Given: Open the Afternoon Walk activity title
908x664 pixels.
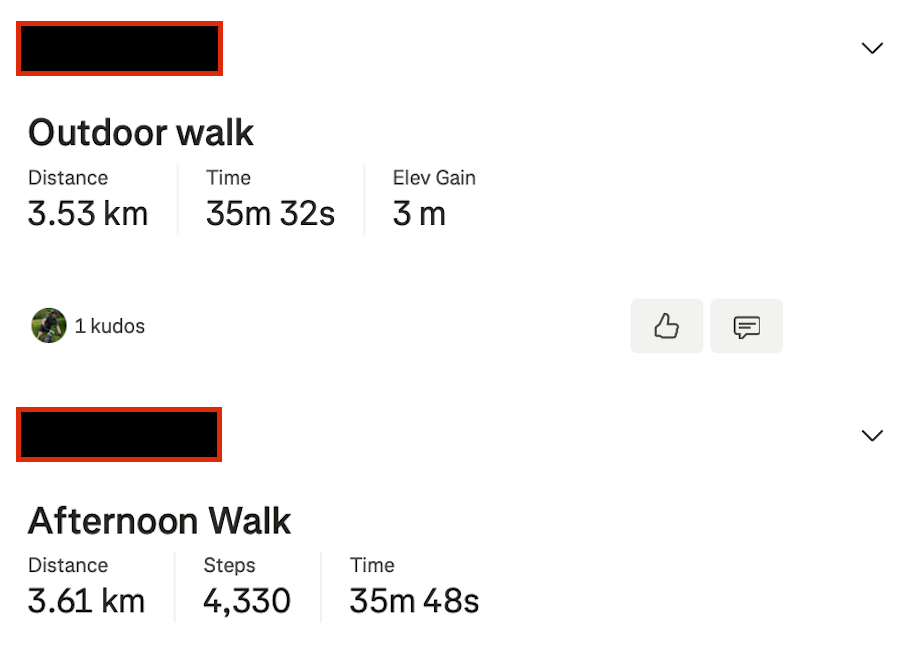Looking at the screenshot, I should [x=159, y=520].
